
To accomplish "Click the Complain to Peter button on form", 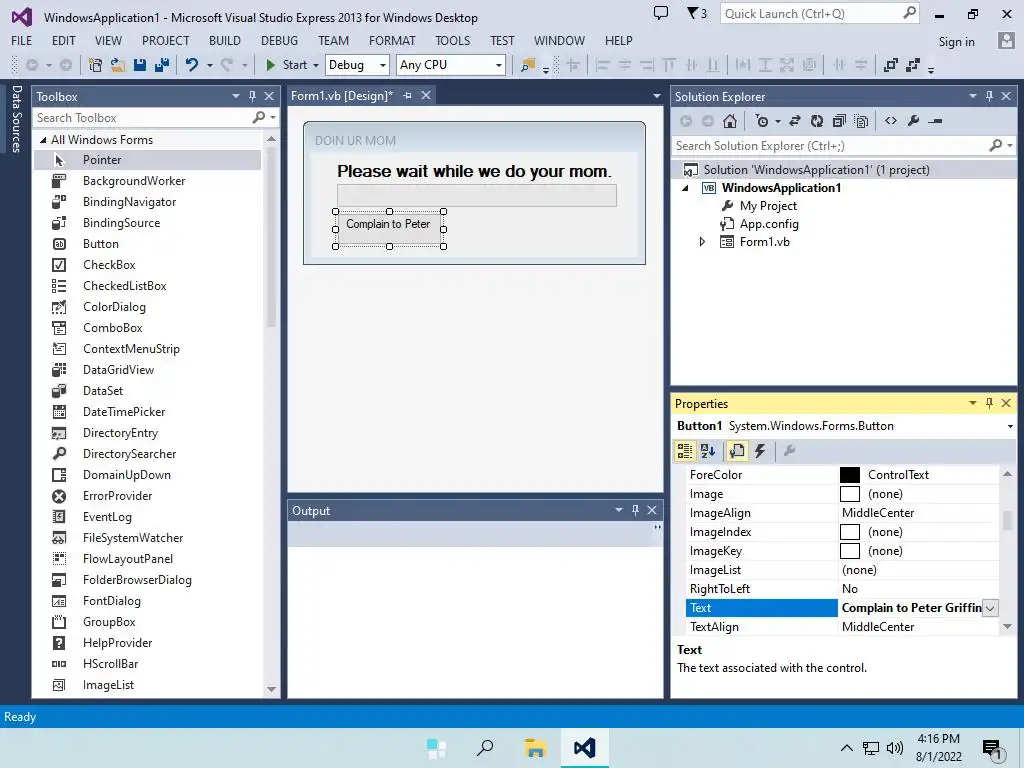I will [x=389, y=229].
